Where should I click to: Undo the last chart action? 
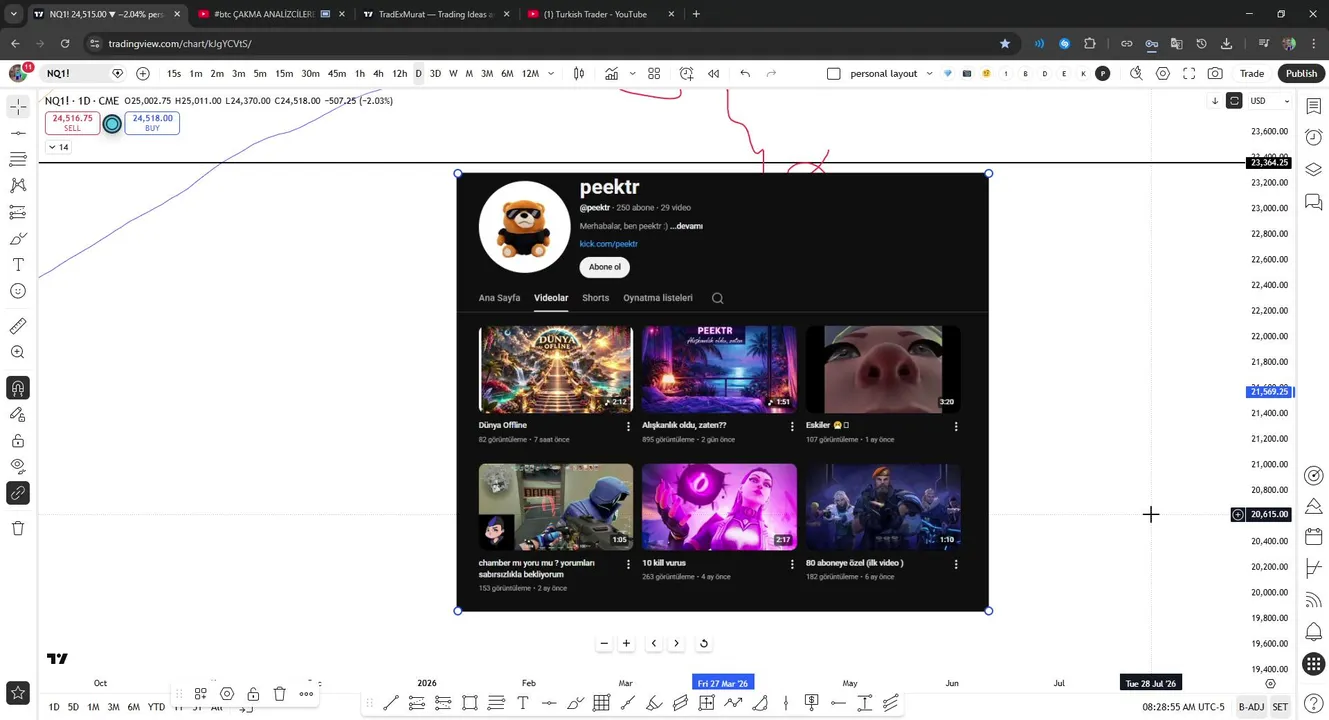coord(745,73)
